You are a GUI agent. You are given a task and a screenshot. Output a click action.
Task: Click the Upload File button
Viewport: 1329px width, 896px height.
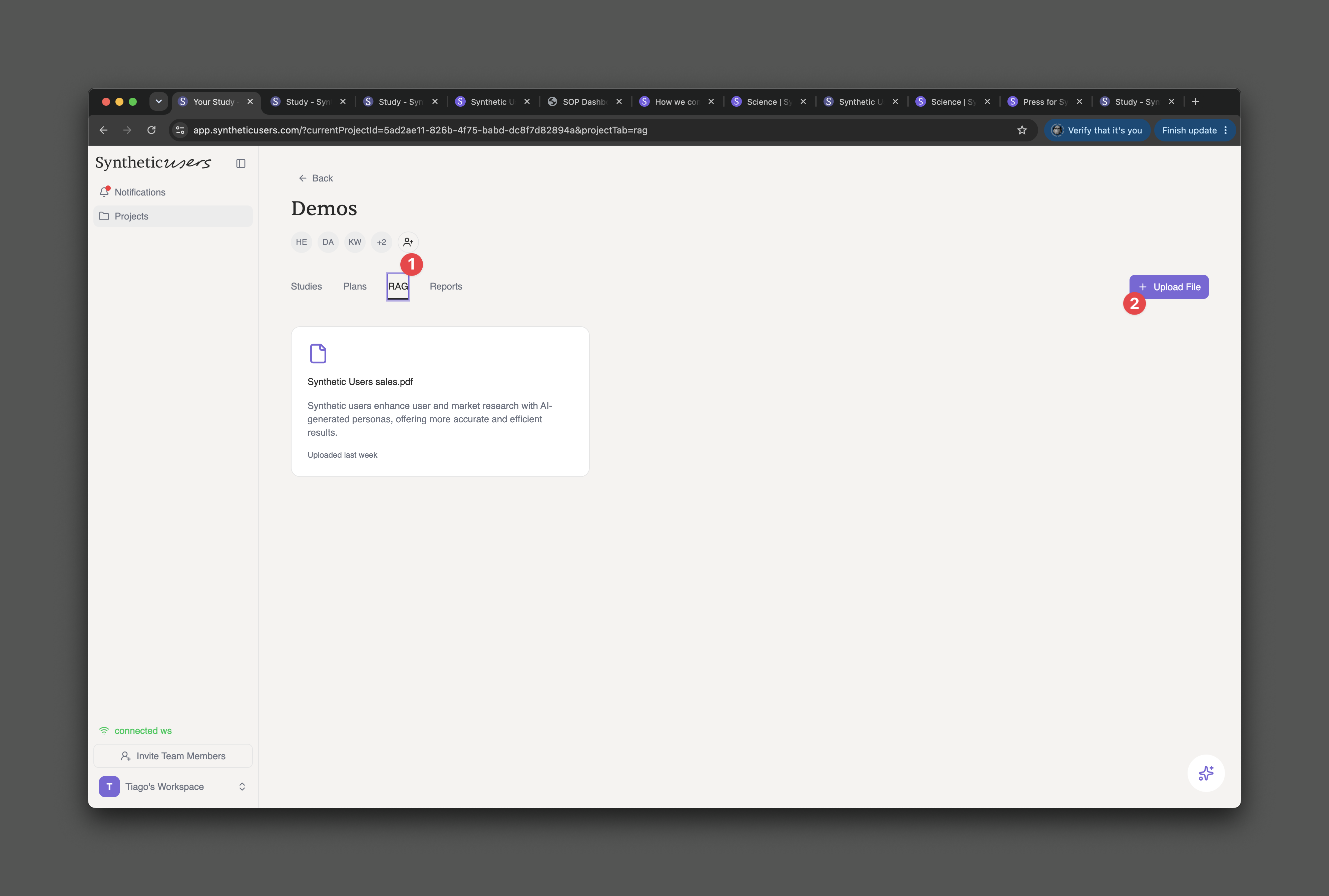pyautogui.click(x=1169, y=287)
